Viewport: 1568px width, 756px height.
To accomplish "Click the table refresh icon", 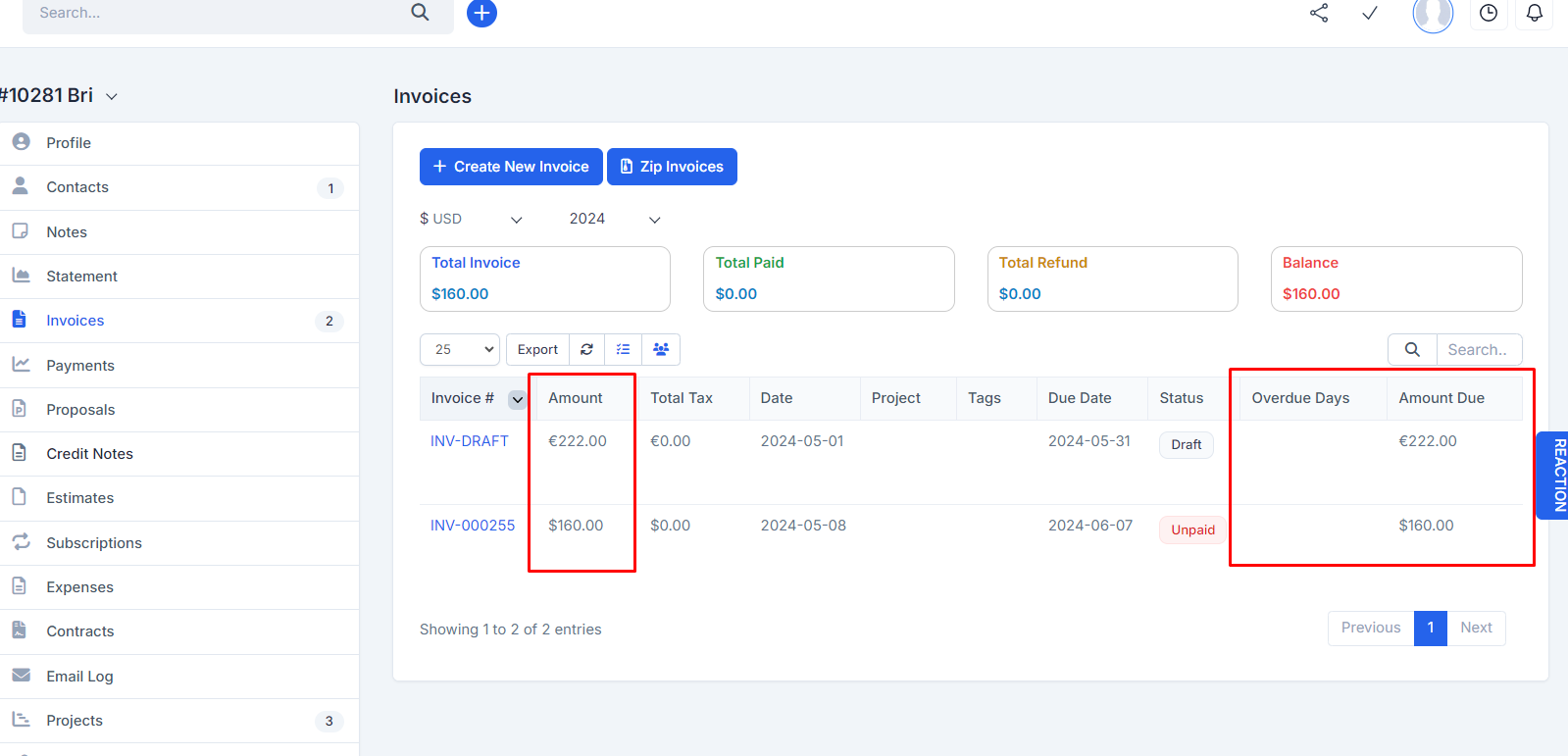I will click(586, 350).
